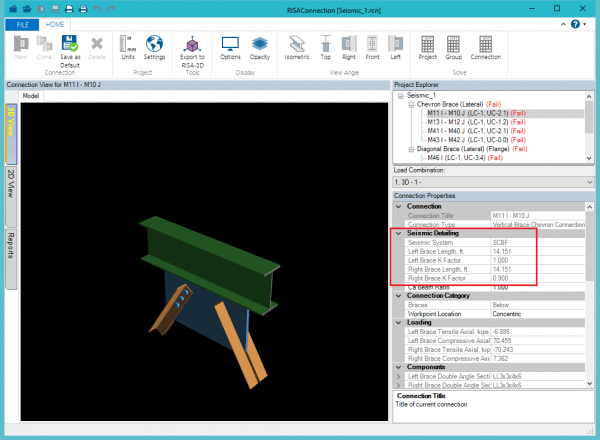Switch to Right view angle

[x=349, y=47]
